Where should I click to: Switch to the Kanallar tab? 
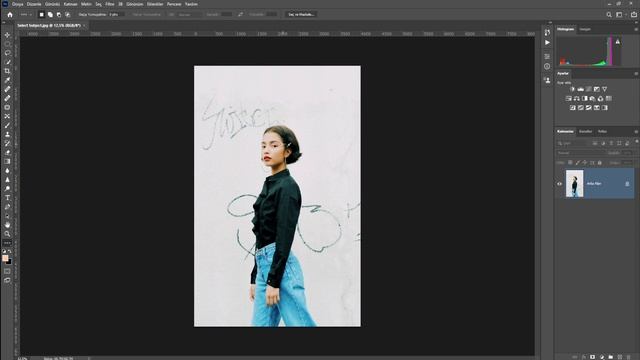tap(585, 131)
